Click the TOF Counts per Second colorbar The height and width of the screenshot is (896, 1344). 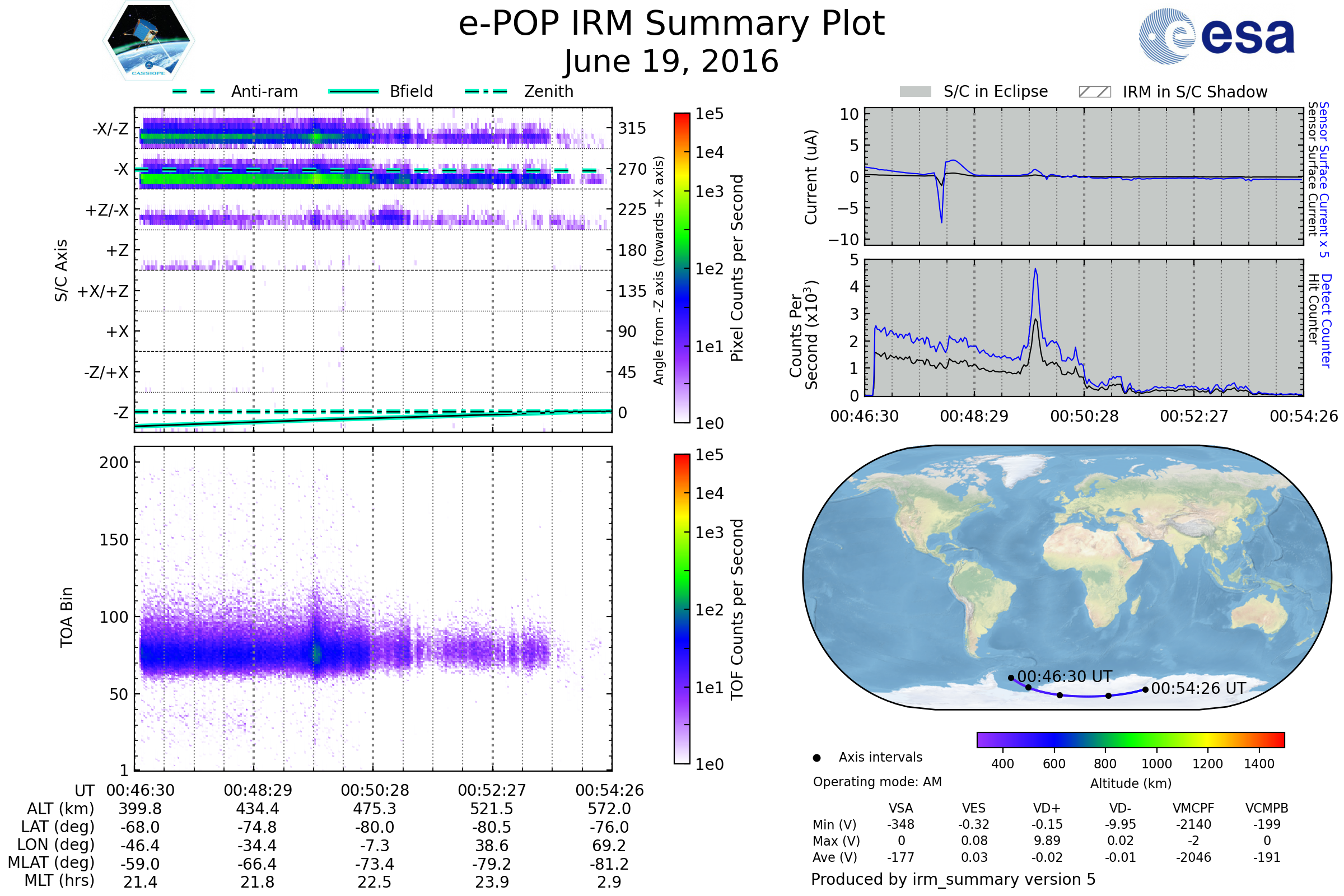point(682,609)
